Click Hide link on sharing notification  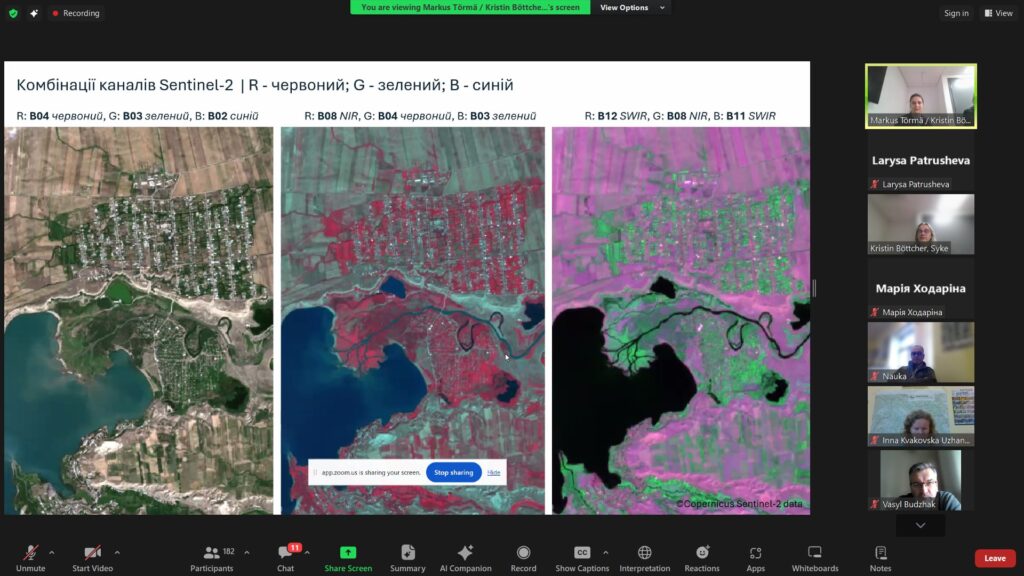(x=494, y=472)
